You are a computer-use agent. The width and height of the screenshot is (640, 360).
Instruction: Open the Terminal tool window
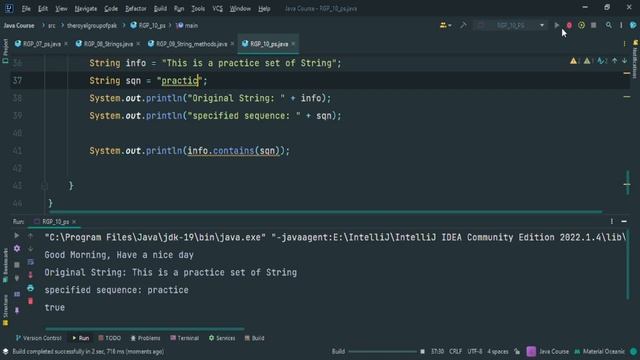[184, 338]
